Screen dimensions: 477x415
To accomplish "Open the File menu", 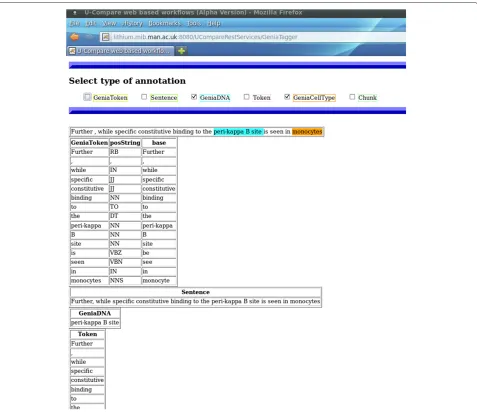I will coord(75,23).
